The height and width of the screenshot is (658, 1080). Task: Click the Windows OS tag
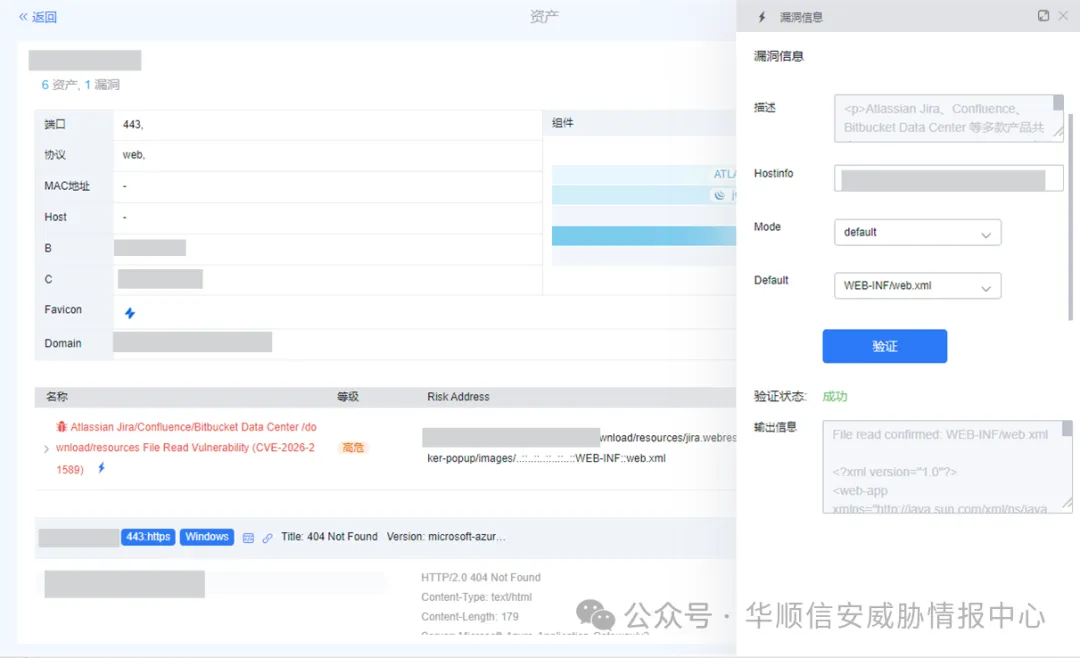click(207, 537)
